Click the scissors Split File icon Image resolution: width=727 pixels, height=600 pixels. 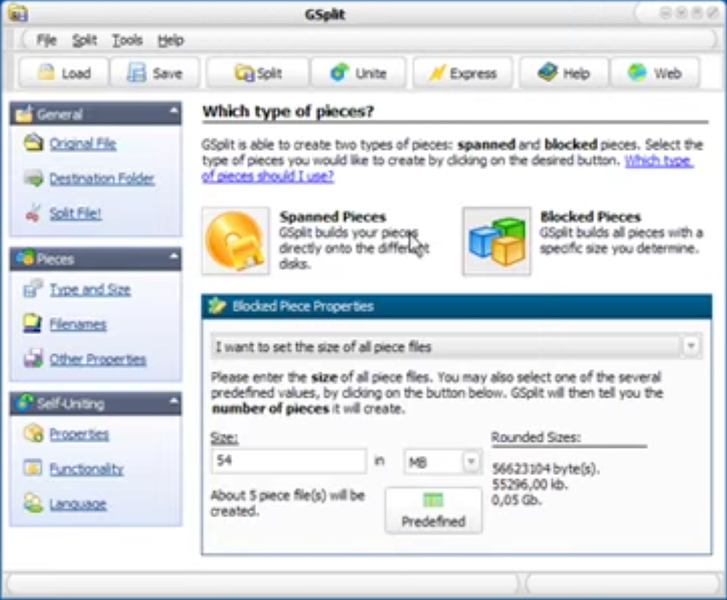tap(33, 213)
